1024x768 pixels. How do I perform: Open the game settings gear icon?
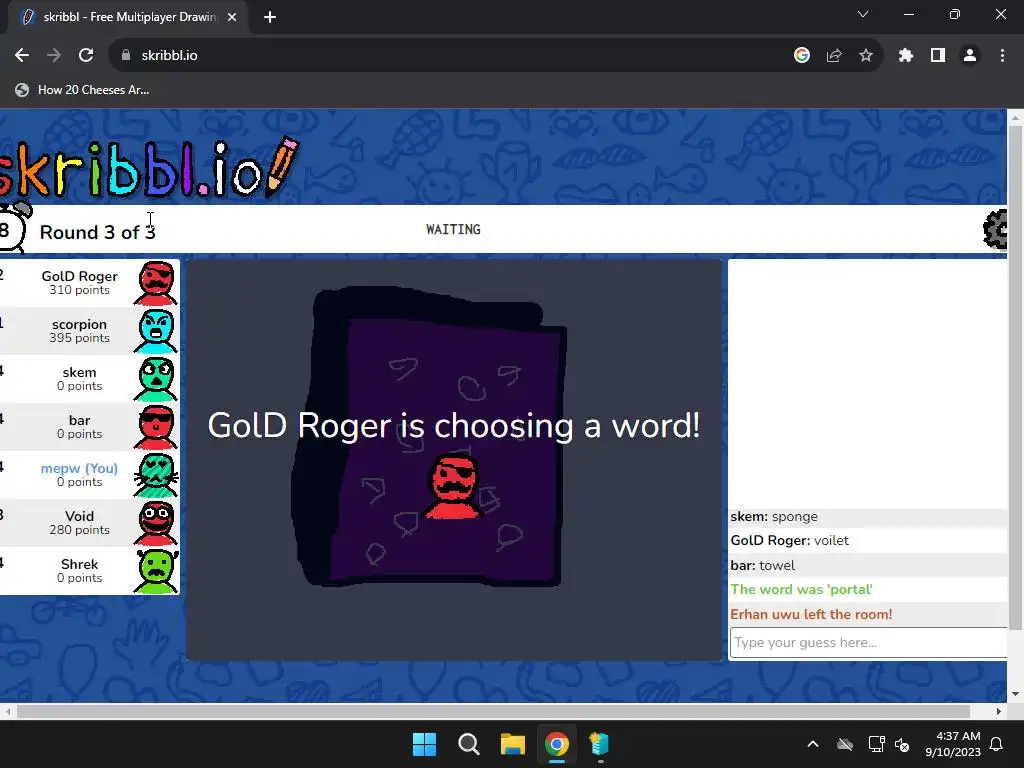click(x=996, y=229)
